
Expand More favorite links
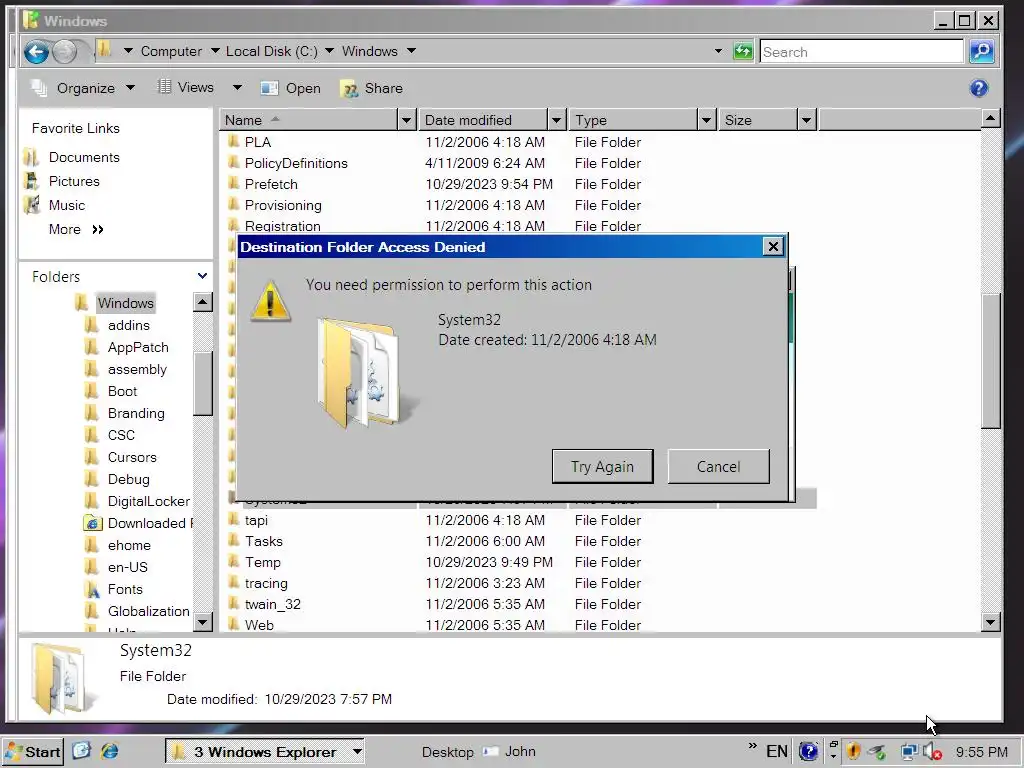pyautogui.click(x=76, y=229)
